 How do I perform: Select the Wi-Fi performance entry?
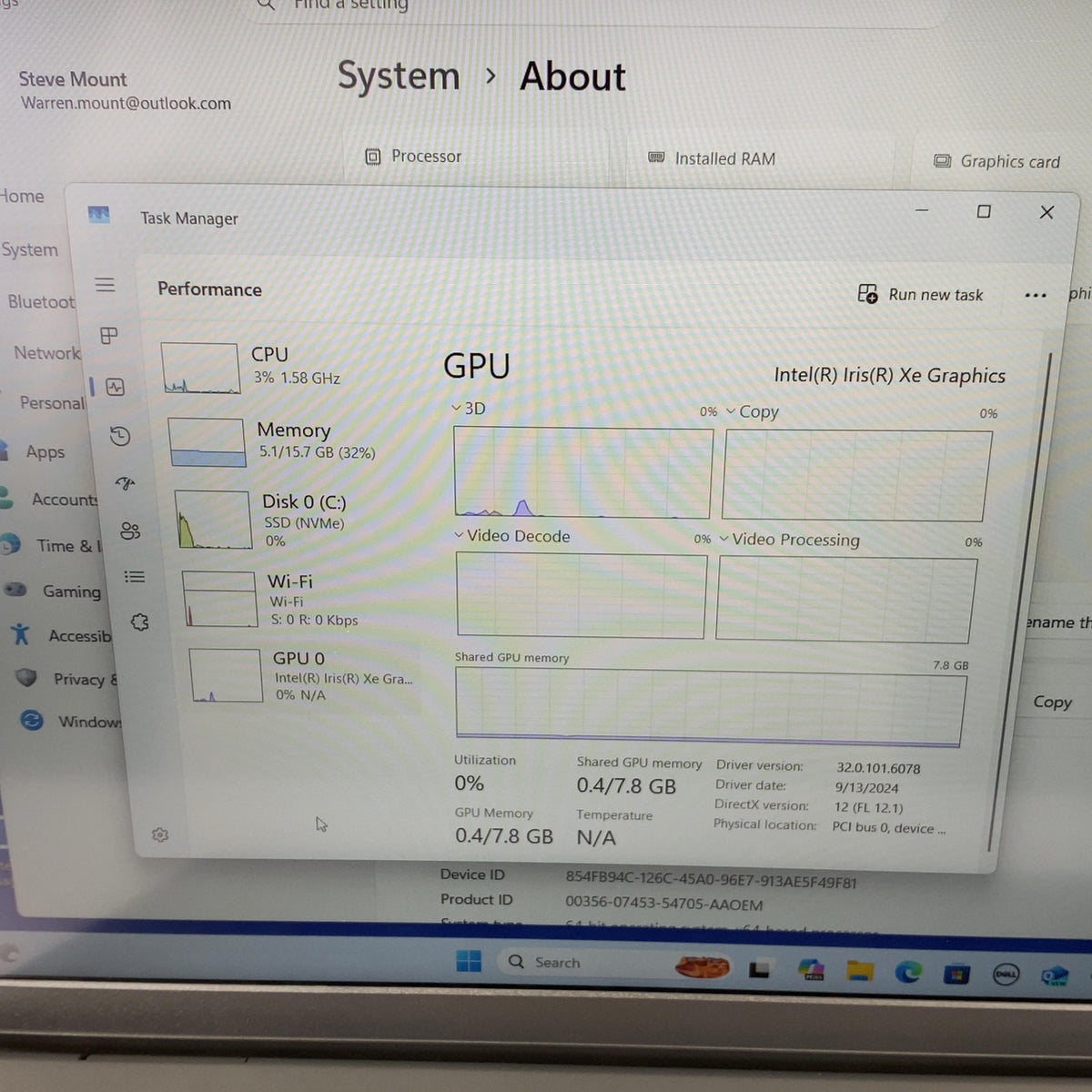[293, 600]
